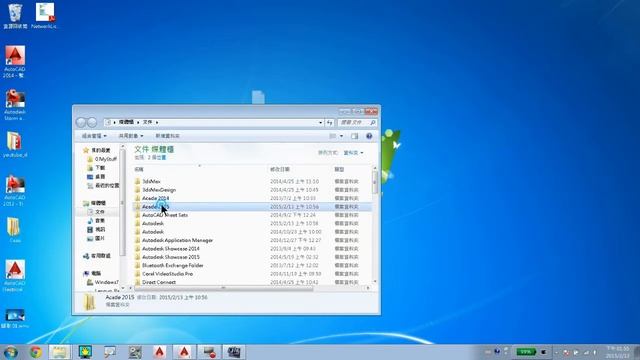
Task: Click the Forward navigation arrow in Explorer
Action: (92, 122)
